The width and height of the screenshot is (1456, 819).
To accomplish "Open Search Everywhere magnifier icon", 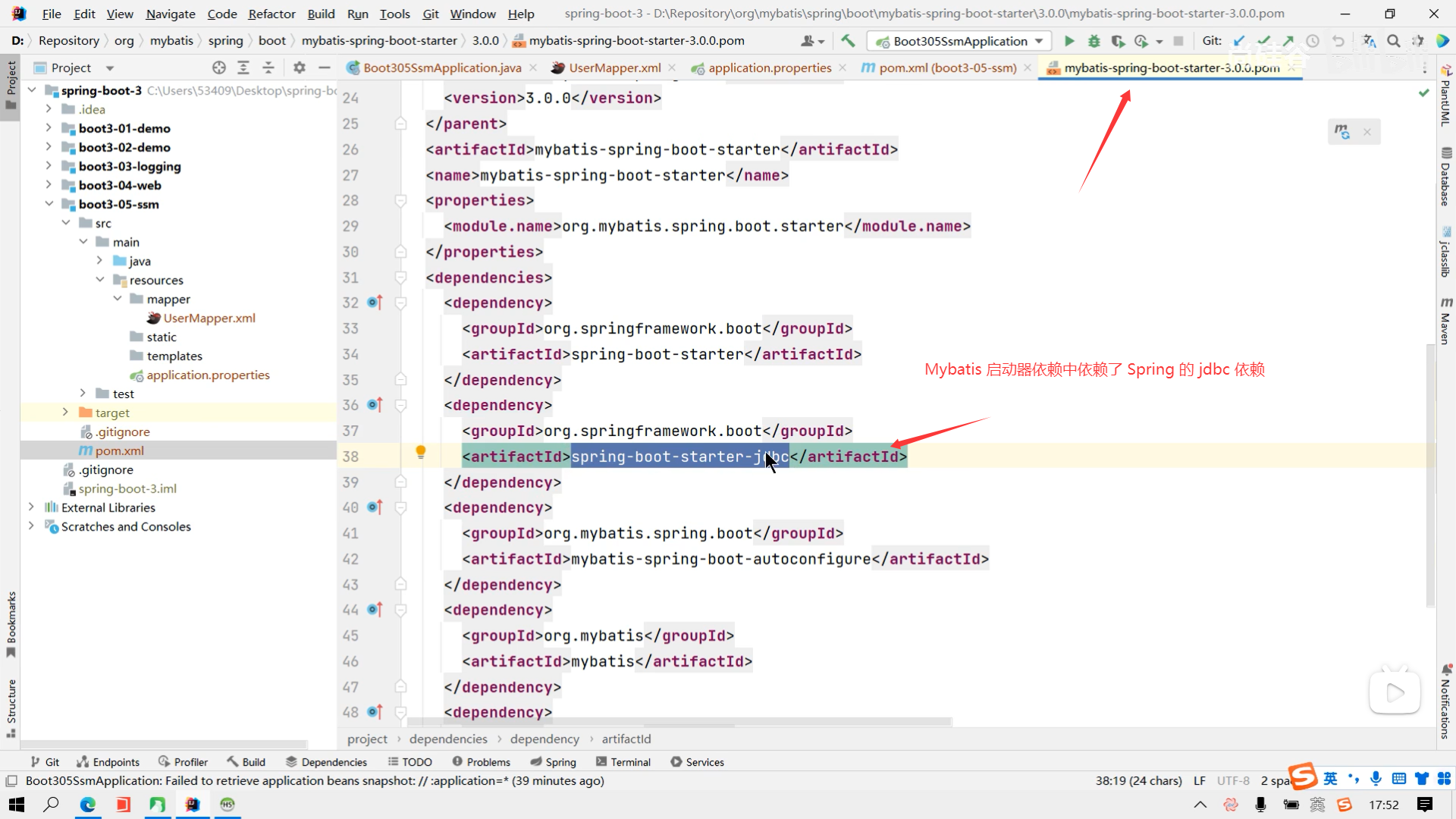I will tap(1394, 41).
